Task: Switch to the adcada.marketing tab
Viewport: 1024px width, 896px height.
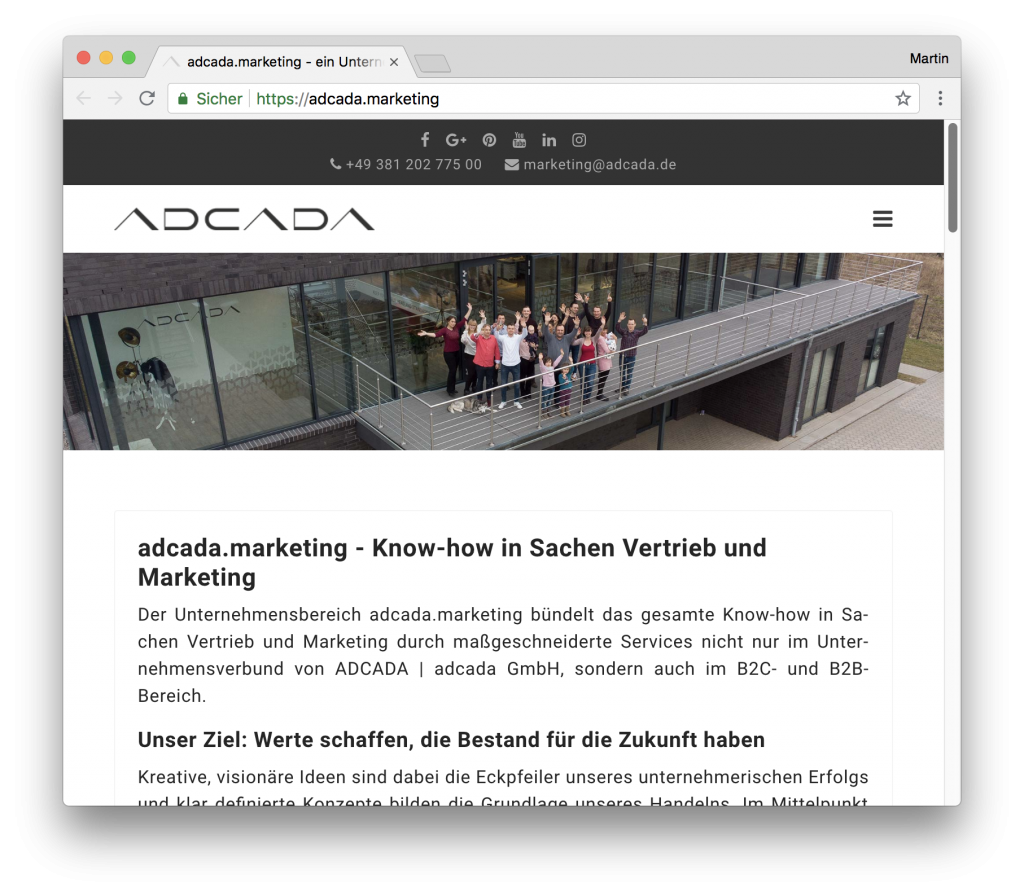Action: (280, 60)
